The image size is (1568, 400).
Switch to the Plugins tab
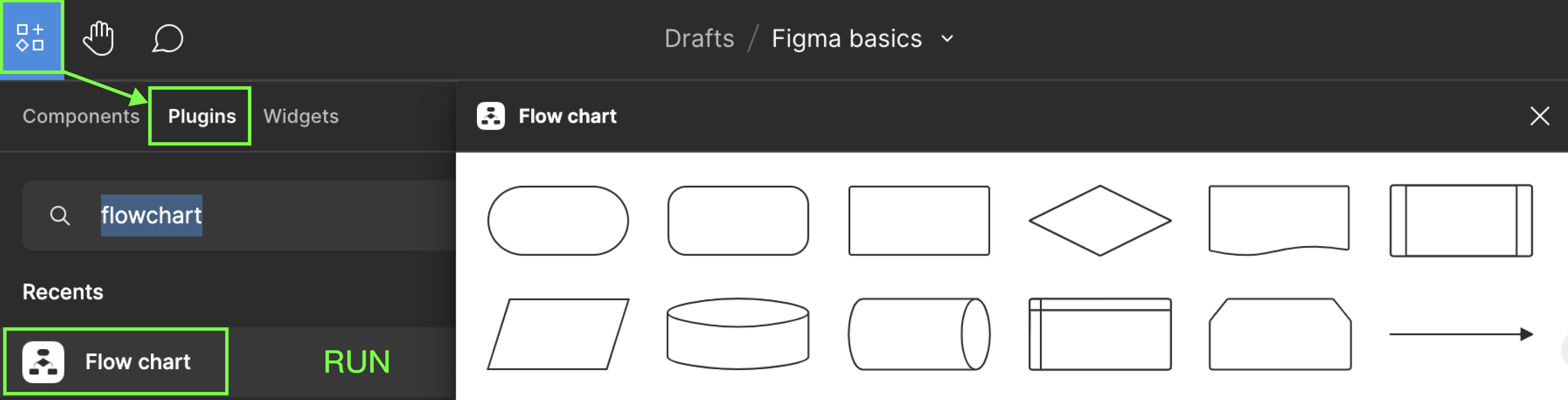pos(201,116)
